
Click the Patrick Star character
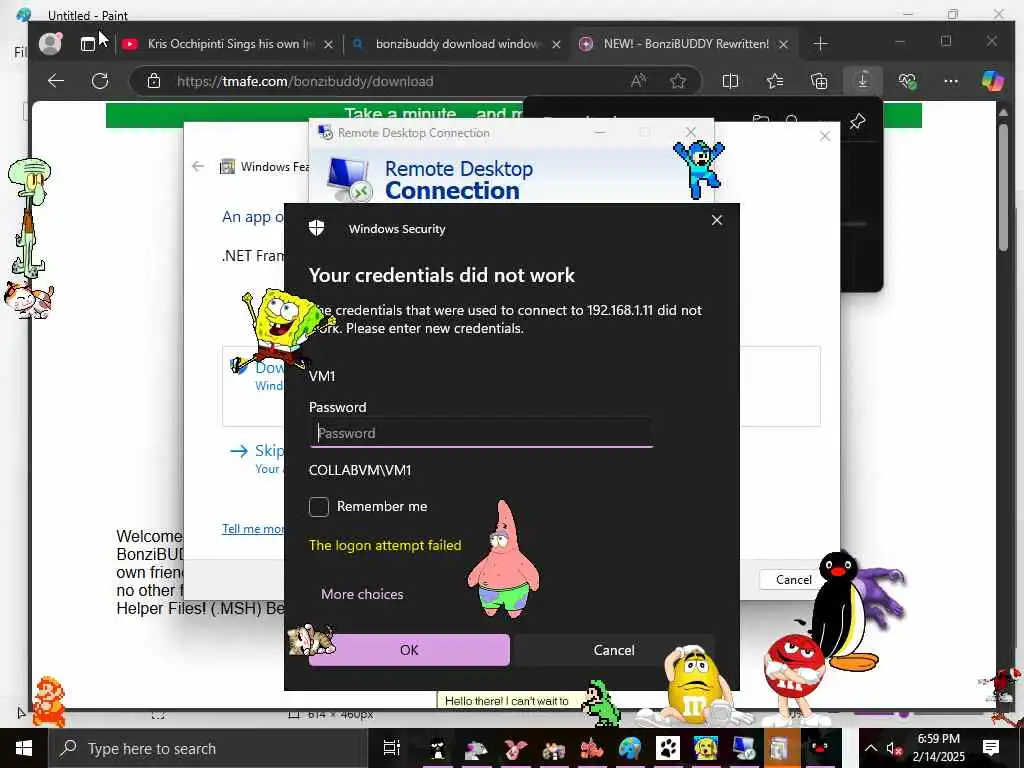(504, 559)
